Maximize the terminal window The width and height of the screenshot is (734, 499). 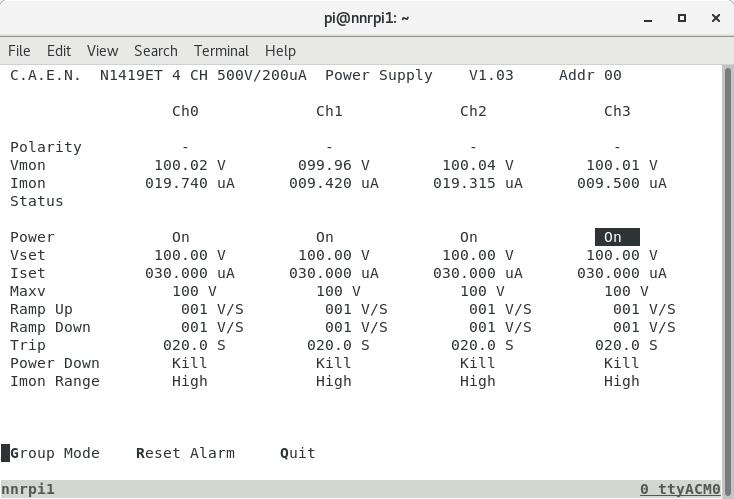click(682, 17)
